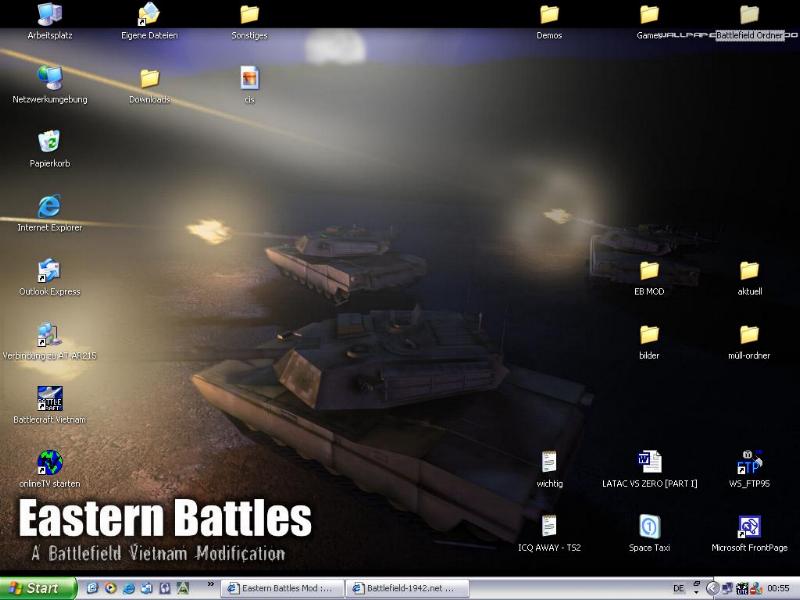Viewport: 800px width, 600px height.
Task: Expand the Quick Launch overflow chevron
Action: click(210, 584)
